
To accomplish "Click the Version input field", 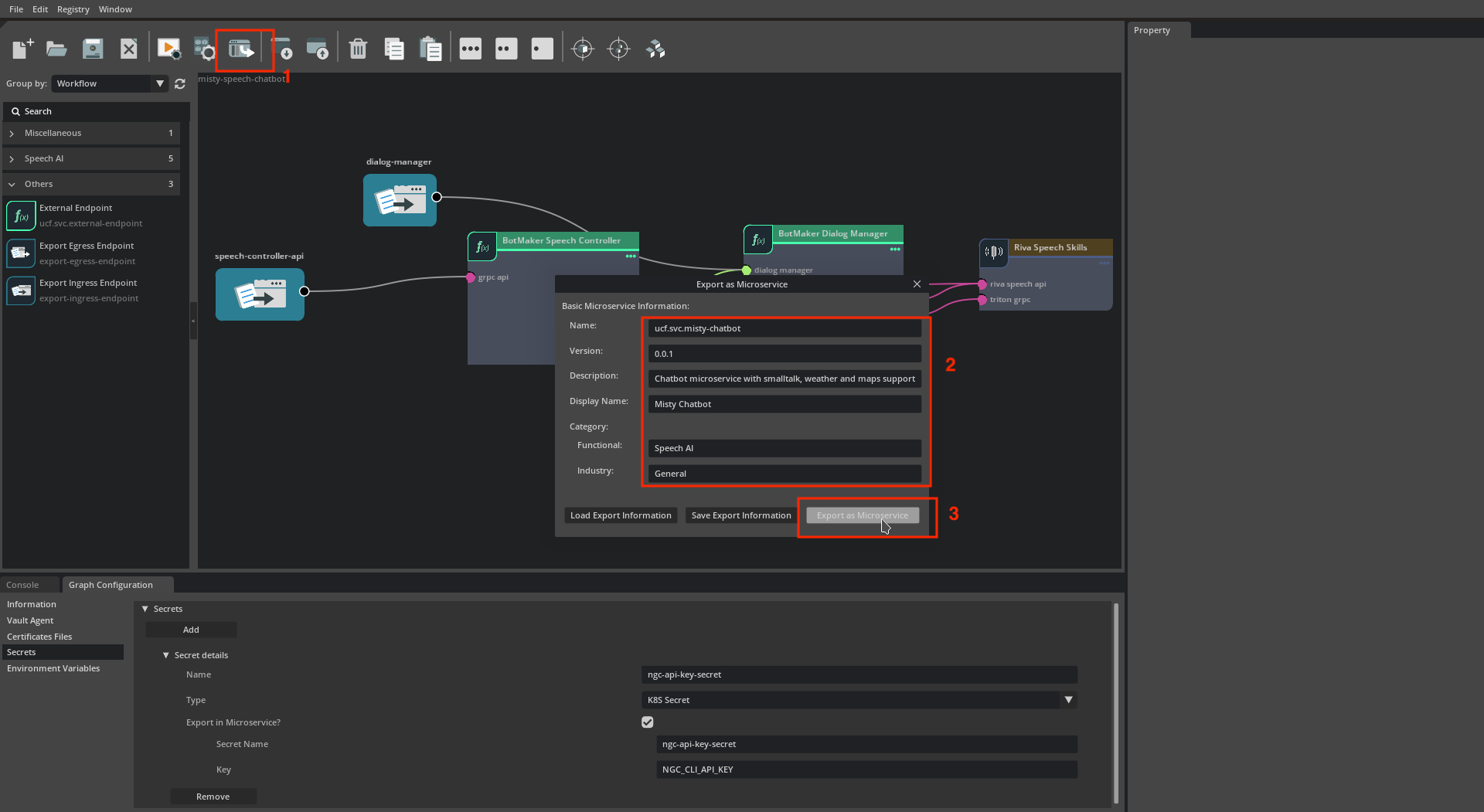I will (x=785, y=354).
